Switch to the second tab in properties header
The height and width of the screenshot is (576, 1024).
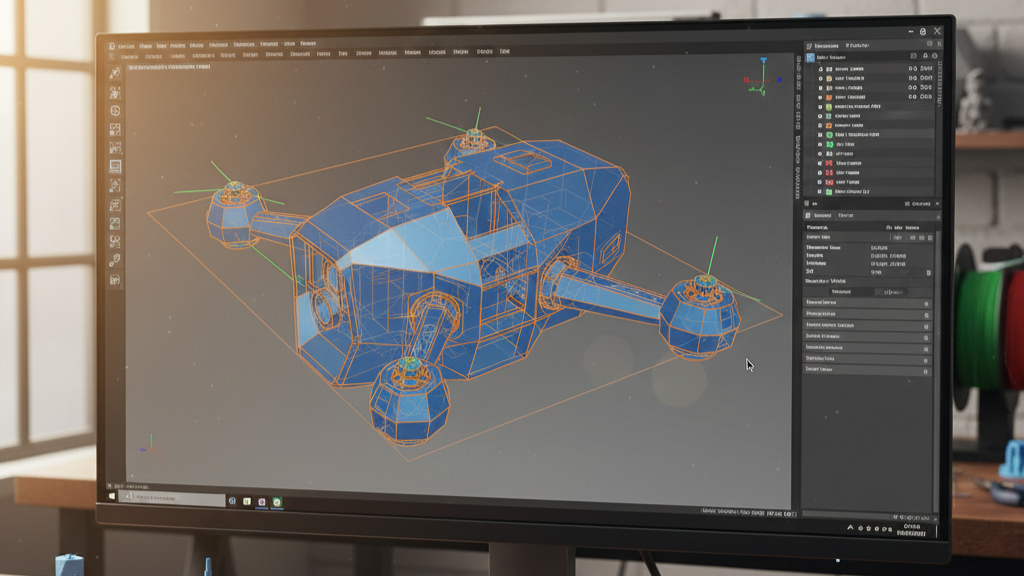pyautogui.click(x=846, y=215)
